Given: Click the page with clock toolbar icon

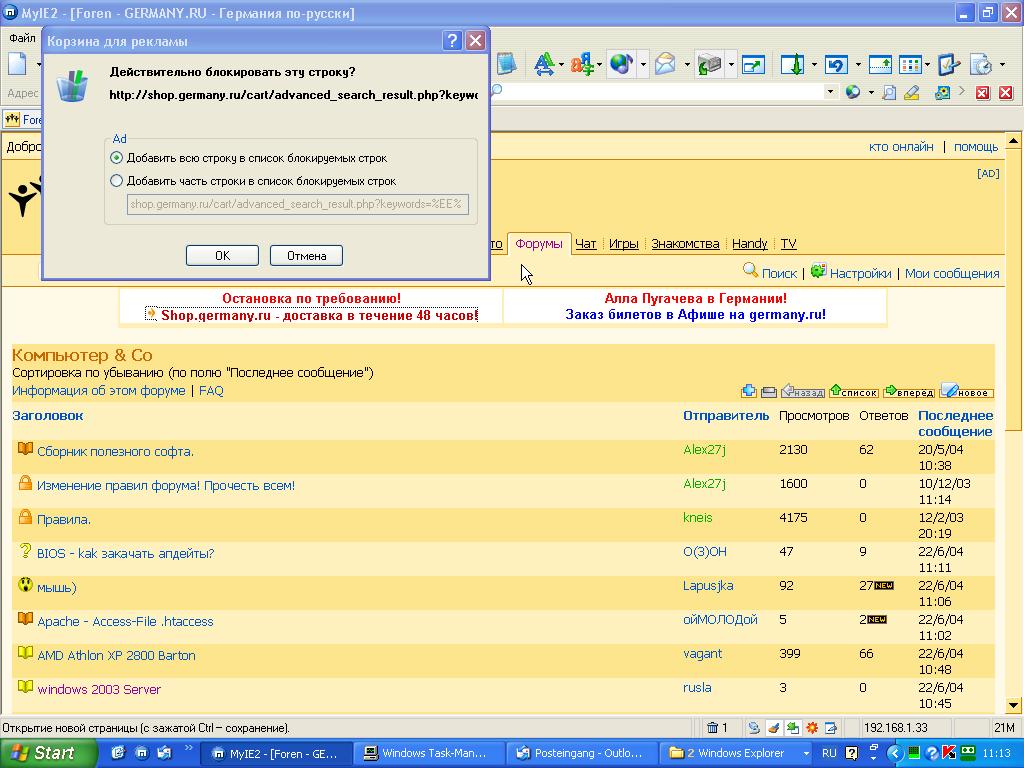Looking at the screenshot, I should (981, 64).
